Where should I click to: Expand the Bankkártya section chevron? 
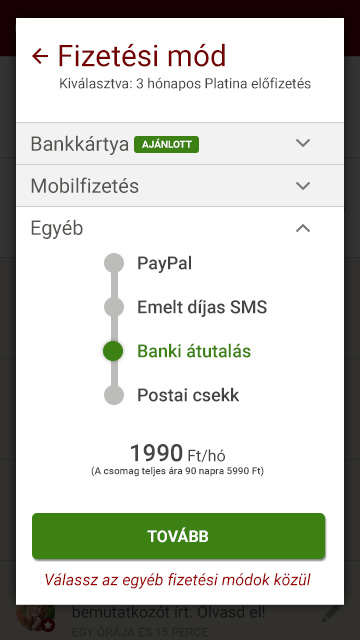pos(303,143)
